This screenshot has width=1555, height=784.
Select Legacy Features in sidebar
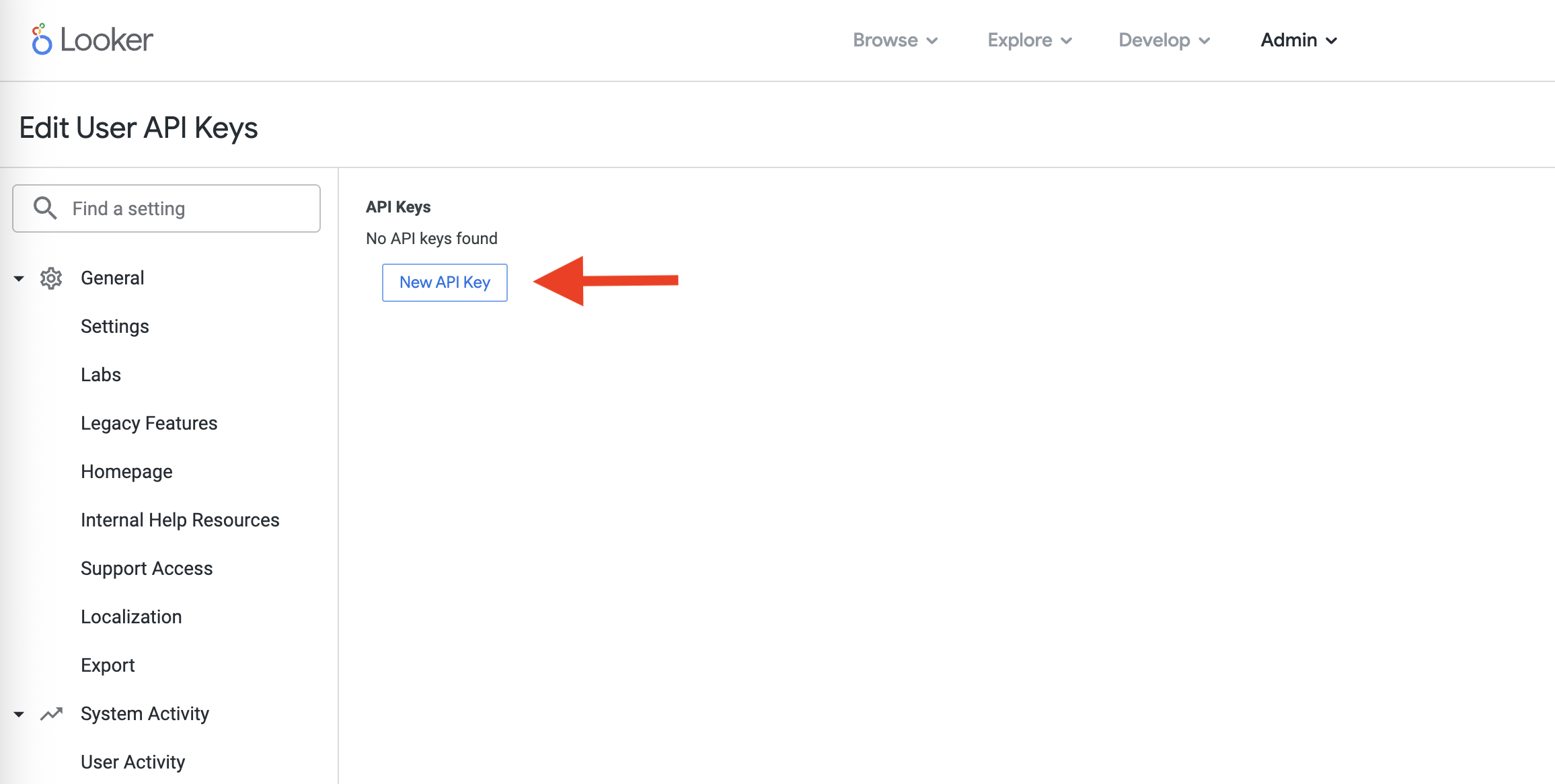click(x=149, y=424)
